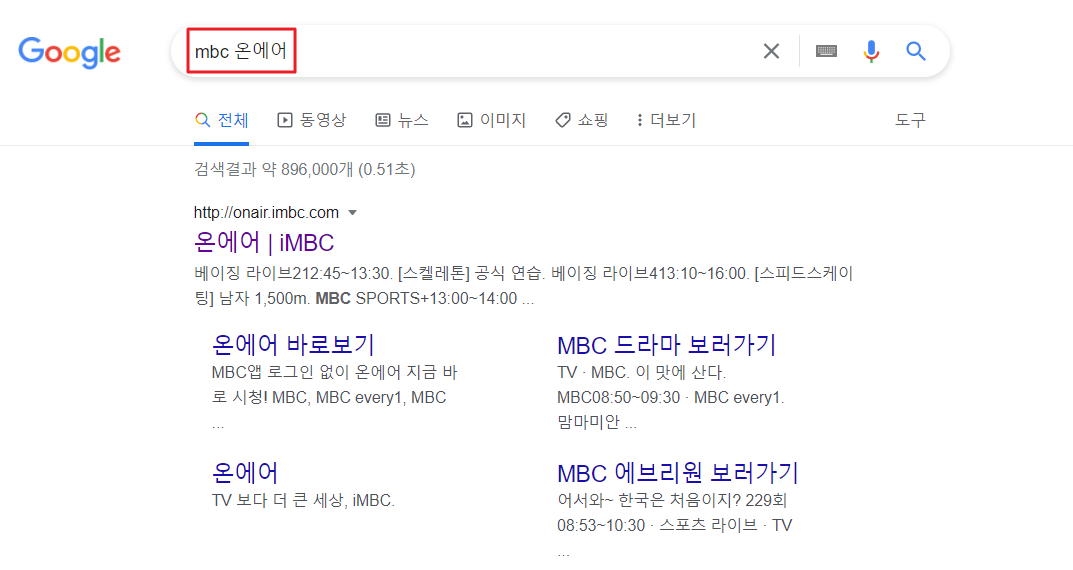Click the 이미지 tab picture icon
1073x570 pixels.
(465, 120)
